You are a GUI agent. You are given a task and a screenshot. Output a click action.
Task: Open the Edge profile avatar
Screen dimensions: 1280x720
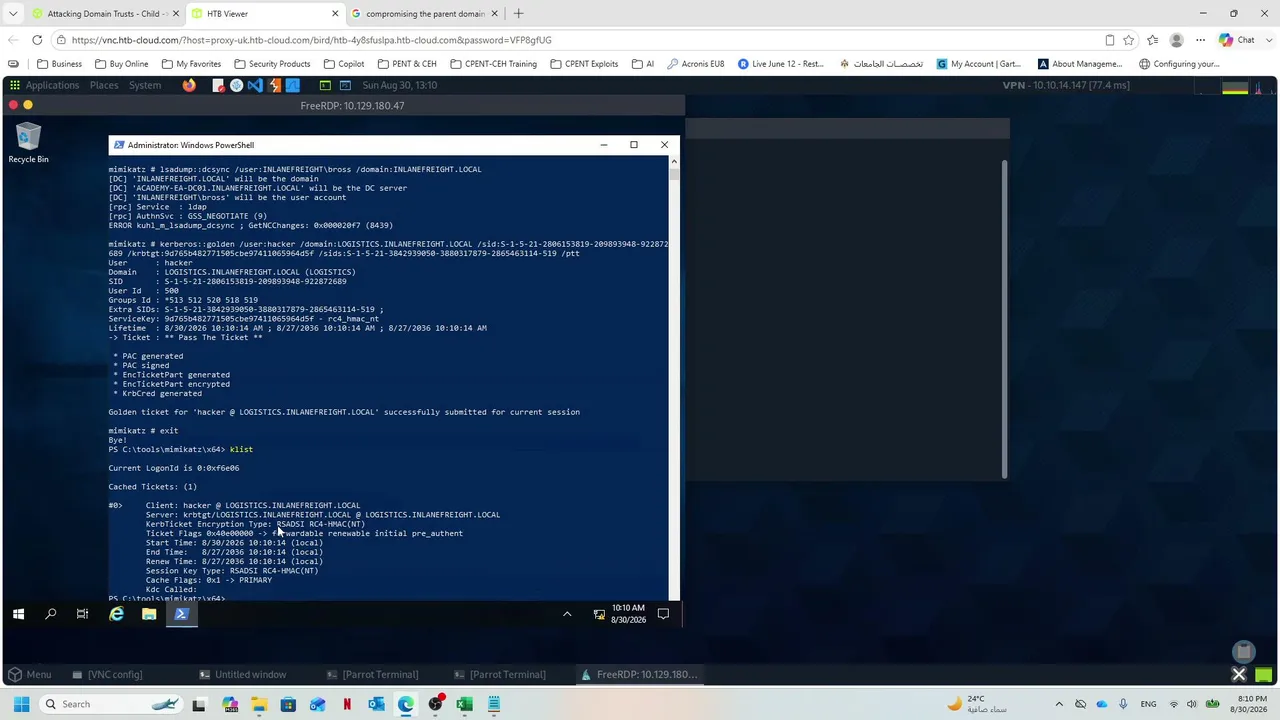pyautogui.click(x=1177, y=40)
